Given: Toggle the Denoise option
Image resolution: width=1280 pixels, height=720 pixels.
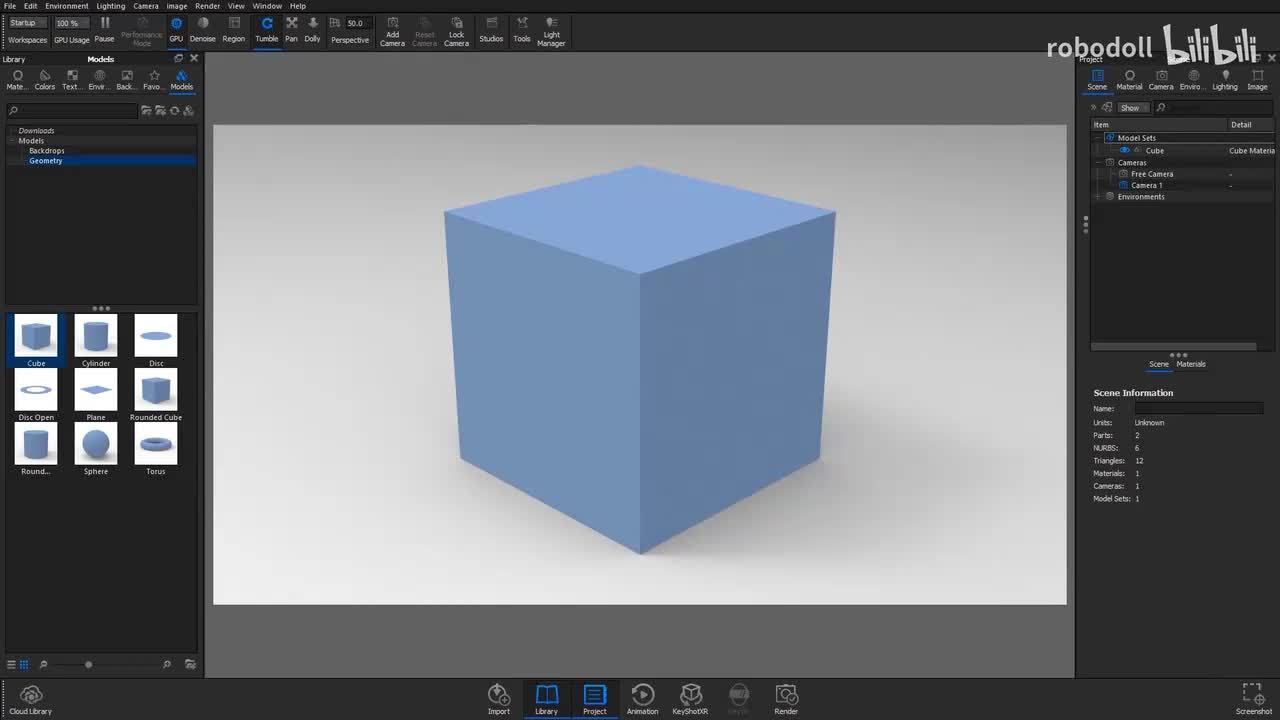Looking at the screenshot, I should tap(203, 29).
